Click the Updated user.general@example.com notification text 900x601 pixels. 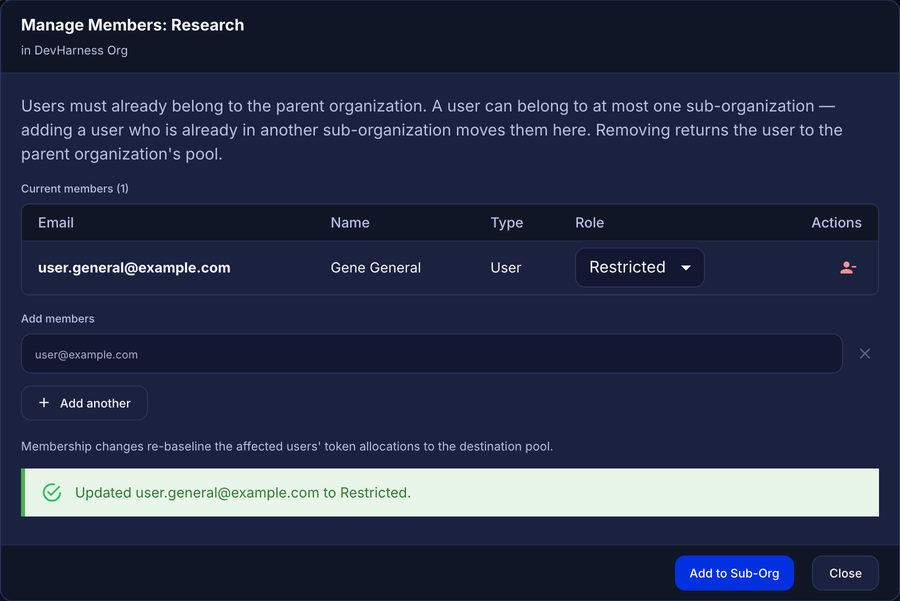(x=243, y=493)
